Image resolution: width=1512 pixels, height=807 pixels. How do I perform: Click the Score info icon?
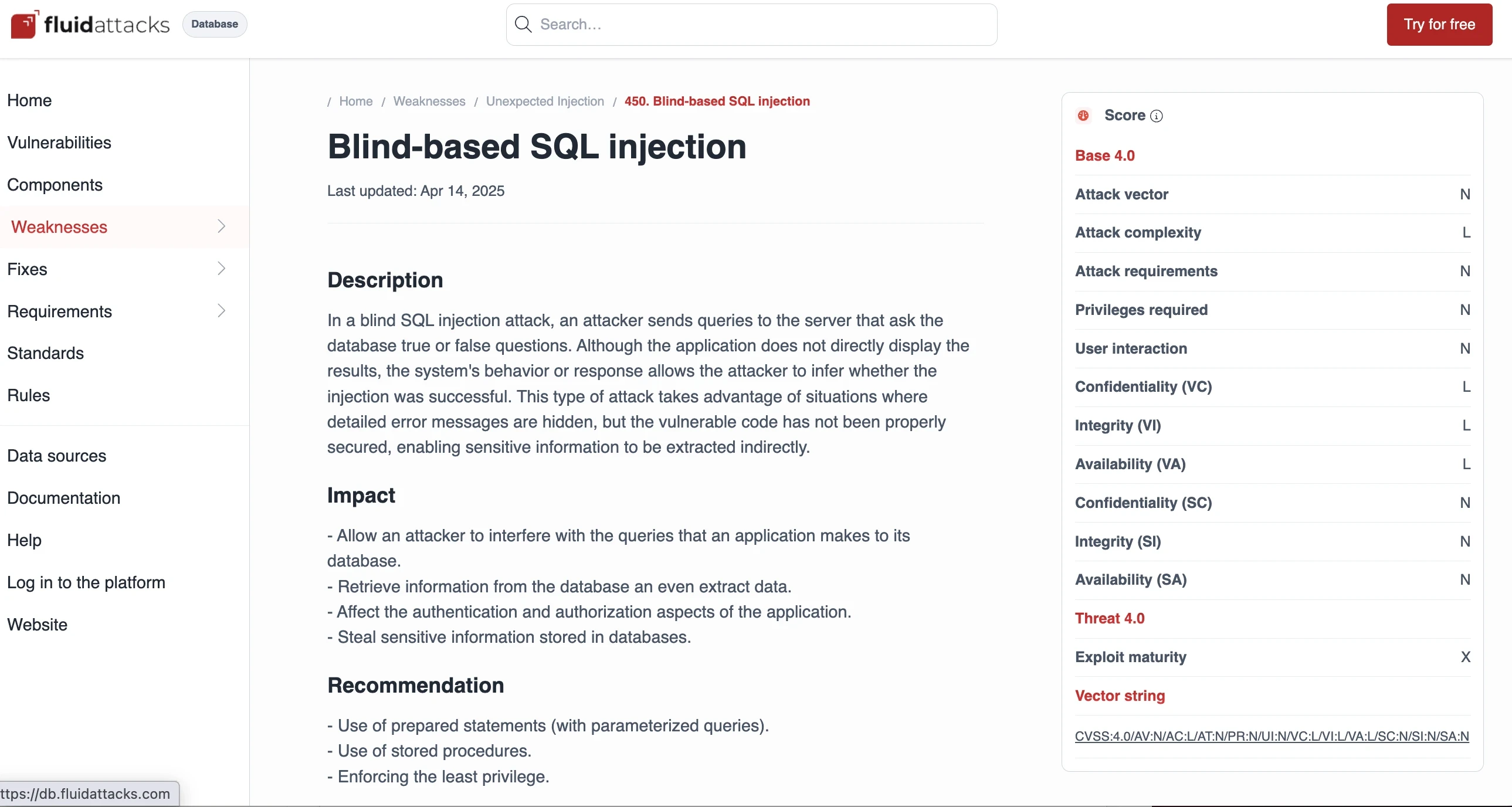point(1157,116)
